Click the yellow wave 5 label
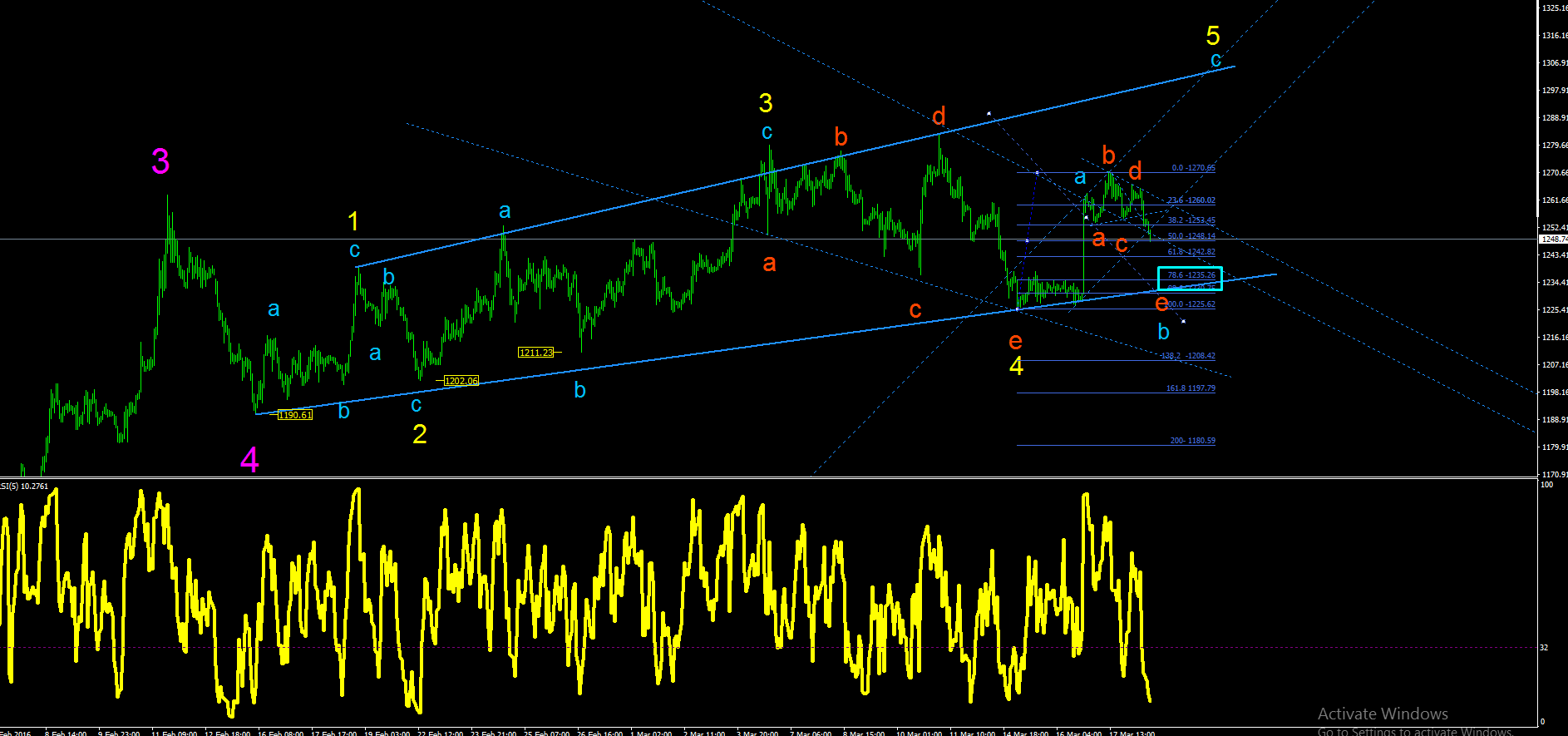This screenshot has width=1568, height=736. pyautogui.click(x=1213, y=36)
